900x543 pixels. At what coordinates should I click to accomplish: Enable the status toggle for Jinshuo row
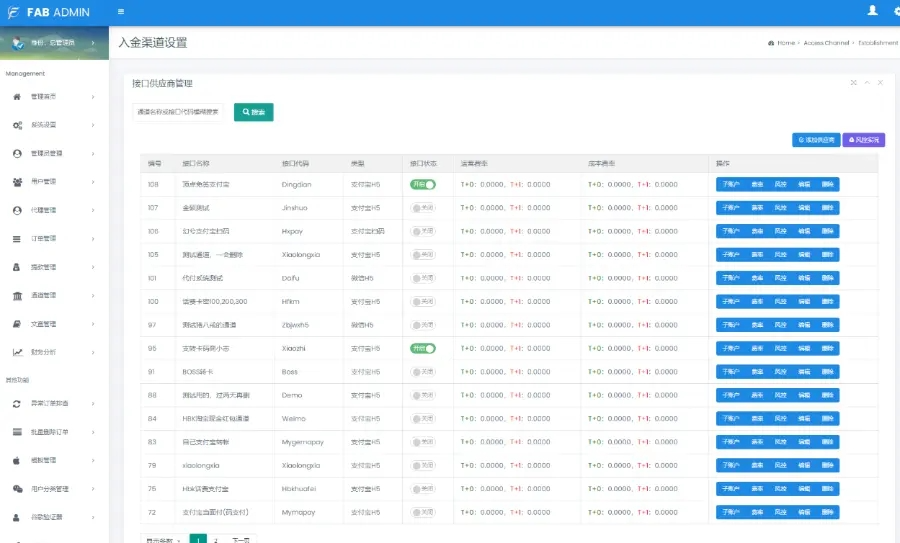423,208
